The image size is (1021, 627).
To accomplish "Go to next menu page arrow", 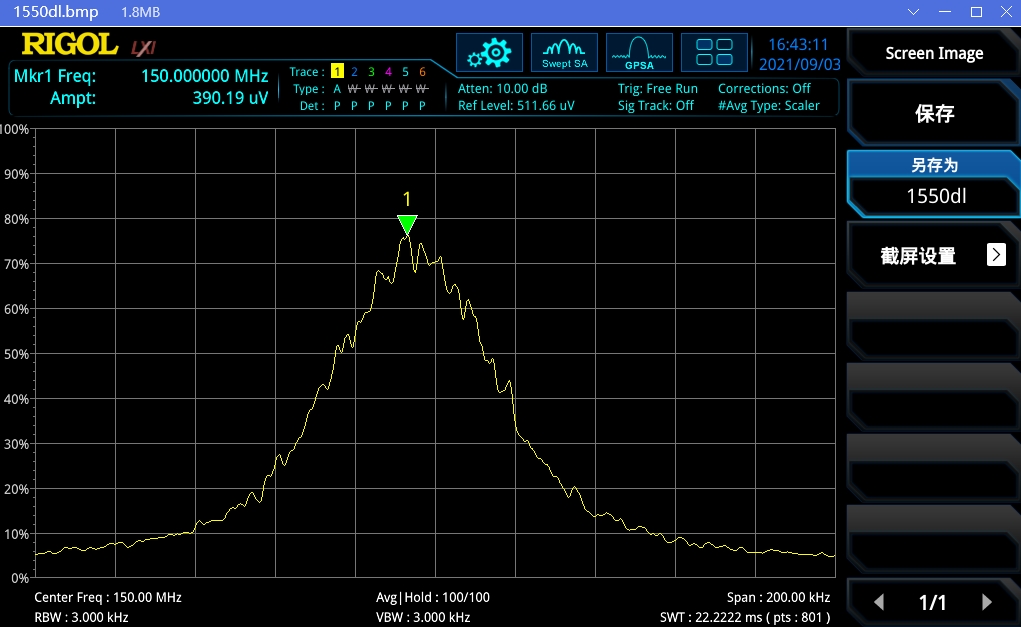I will pyautogui.click(x=987, y=602).
